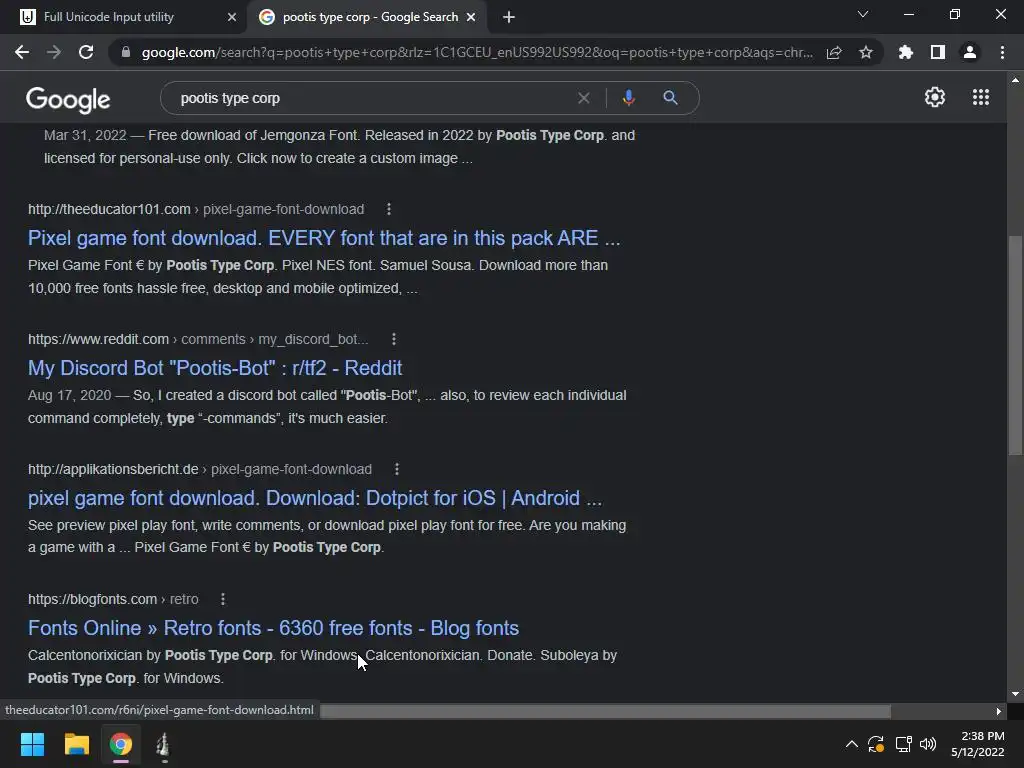Click the applikationsbericht.de URL breadcrumb

(200, 469)
